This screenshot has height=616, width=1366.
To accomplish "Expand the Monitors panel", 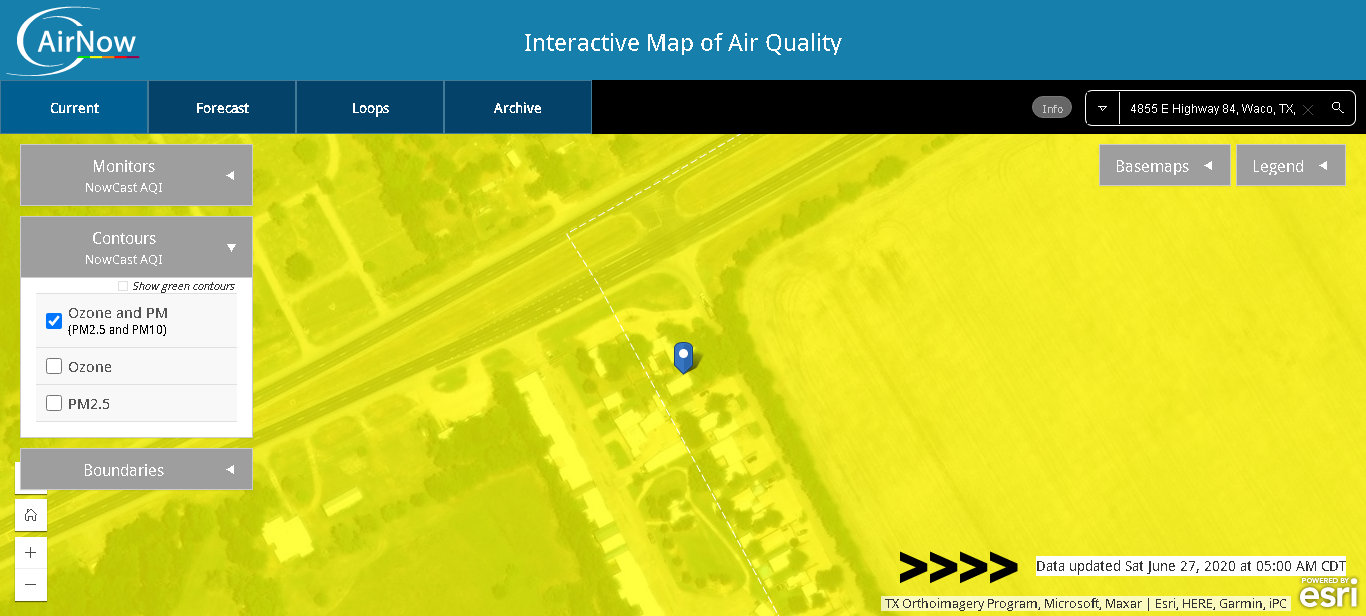I will (136, 175).
